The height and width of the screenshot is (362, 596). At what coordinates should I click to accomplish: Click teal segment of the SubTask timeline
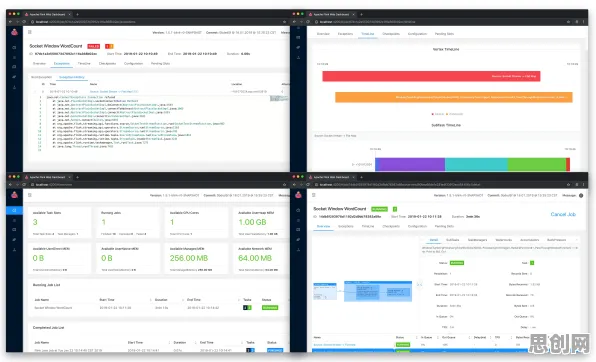[x=476, y=165]
